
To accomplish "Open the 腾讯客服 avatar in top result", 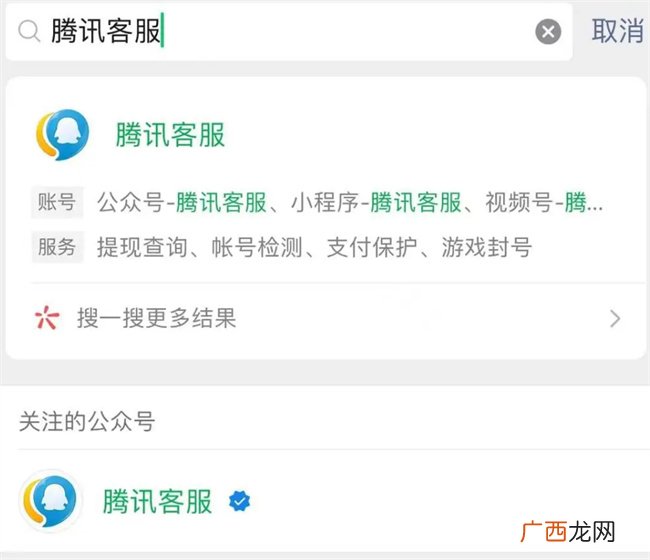I will point(63,135).
